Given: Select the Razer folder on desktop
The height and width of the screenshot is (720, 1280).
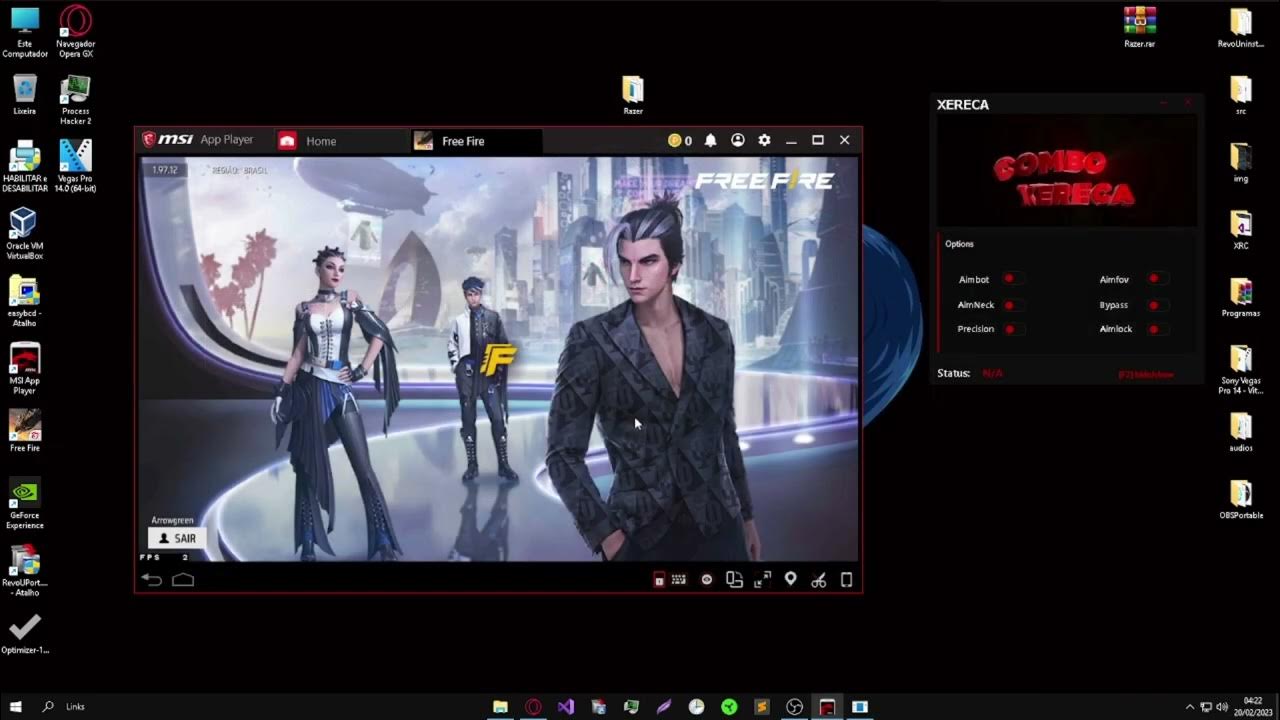Looking at the screenshot, I should click(x=633, y=95).
